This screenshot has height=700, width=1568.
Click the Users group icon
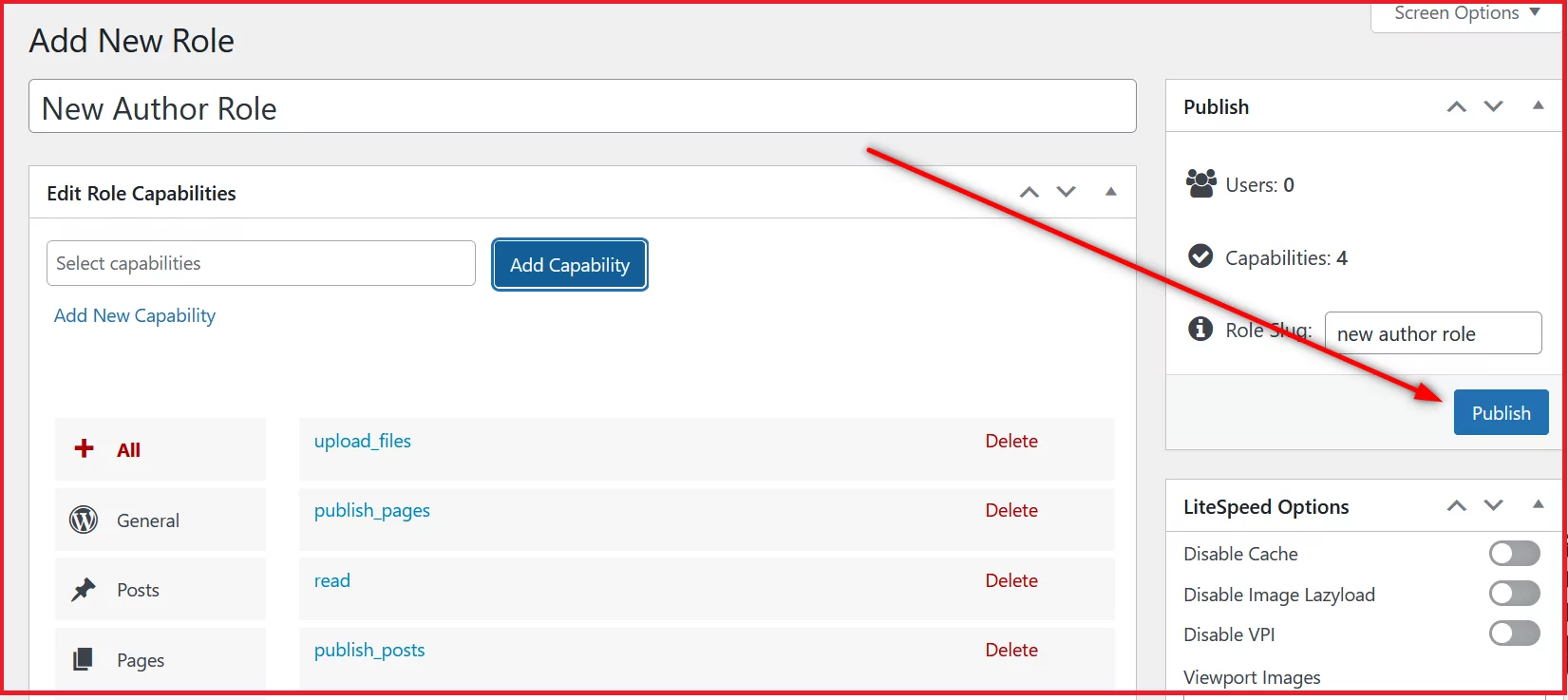(1200, 183)
